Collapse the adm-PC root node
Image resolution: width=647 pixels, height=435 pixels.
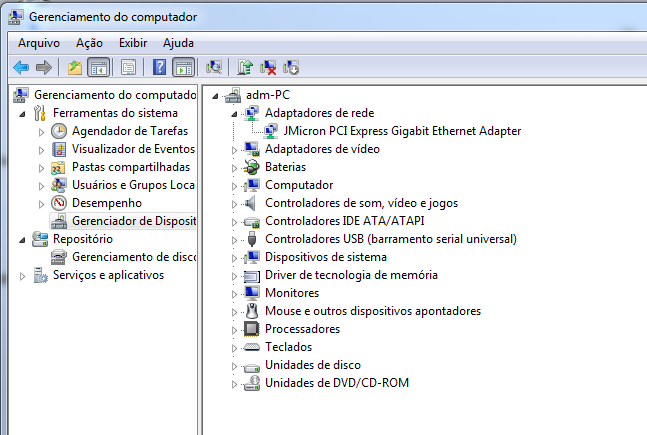coord(215,96)
